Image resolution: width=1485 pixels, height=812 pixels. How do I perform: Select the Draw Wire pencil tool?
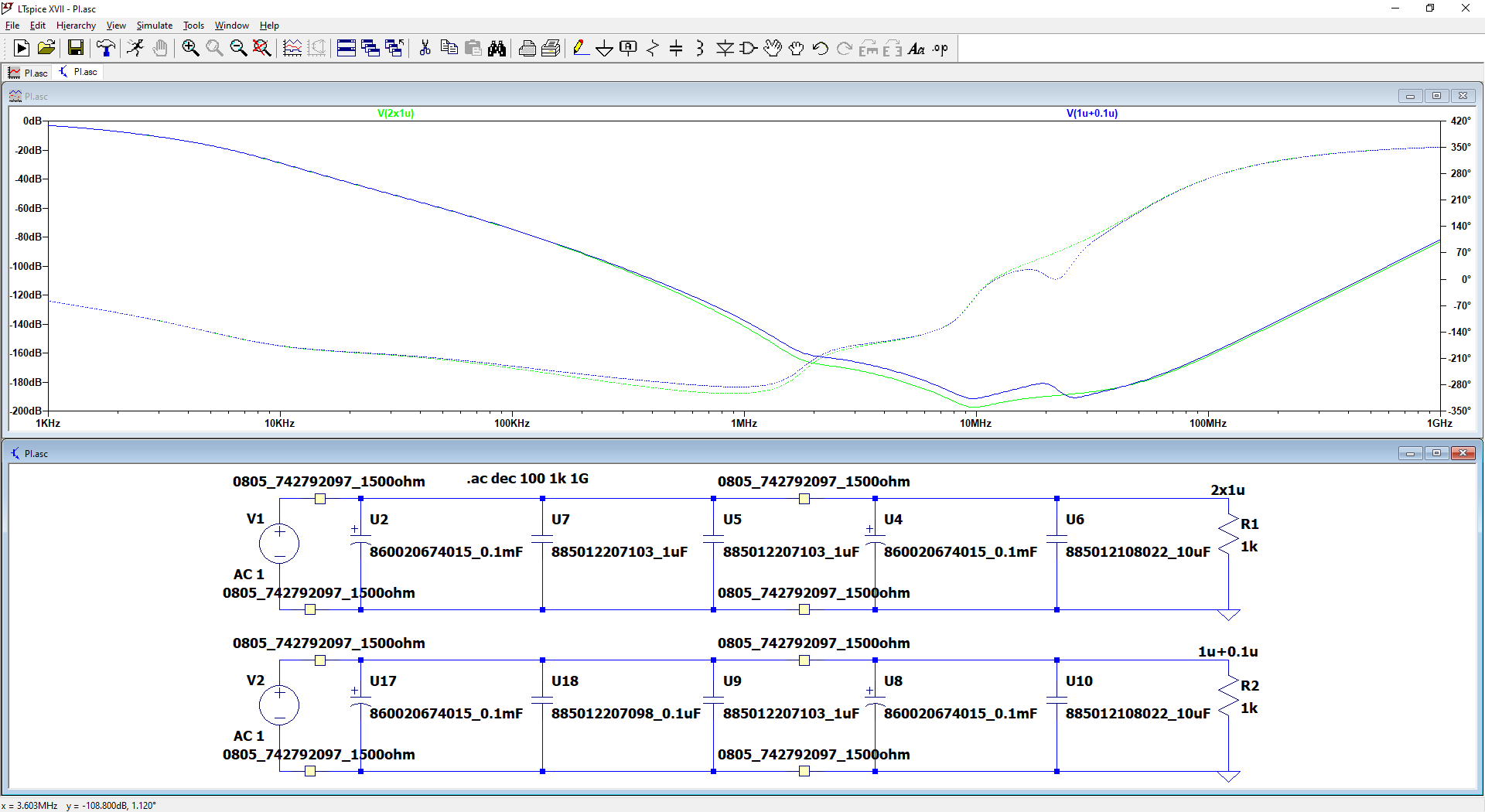[580, 49]
